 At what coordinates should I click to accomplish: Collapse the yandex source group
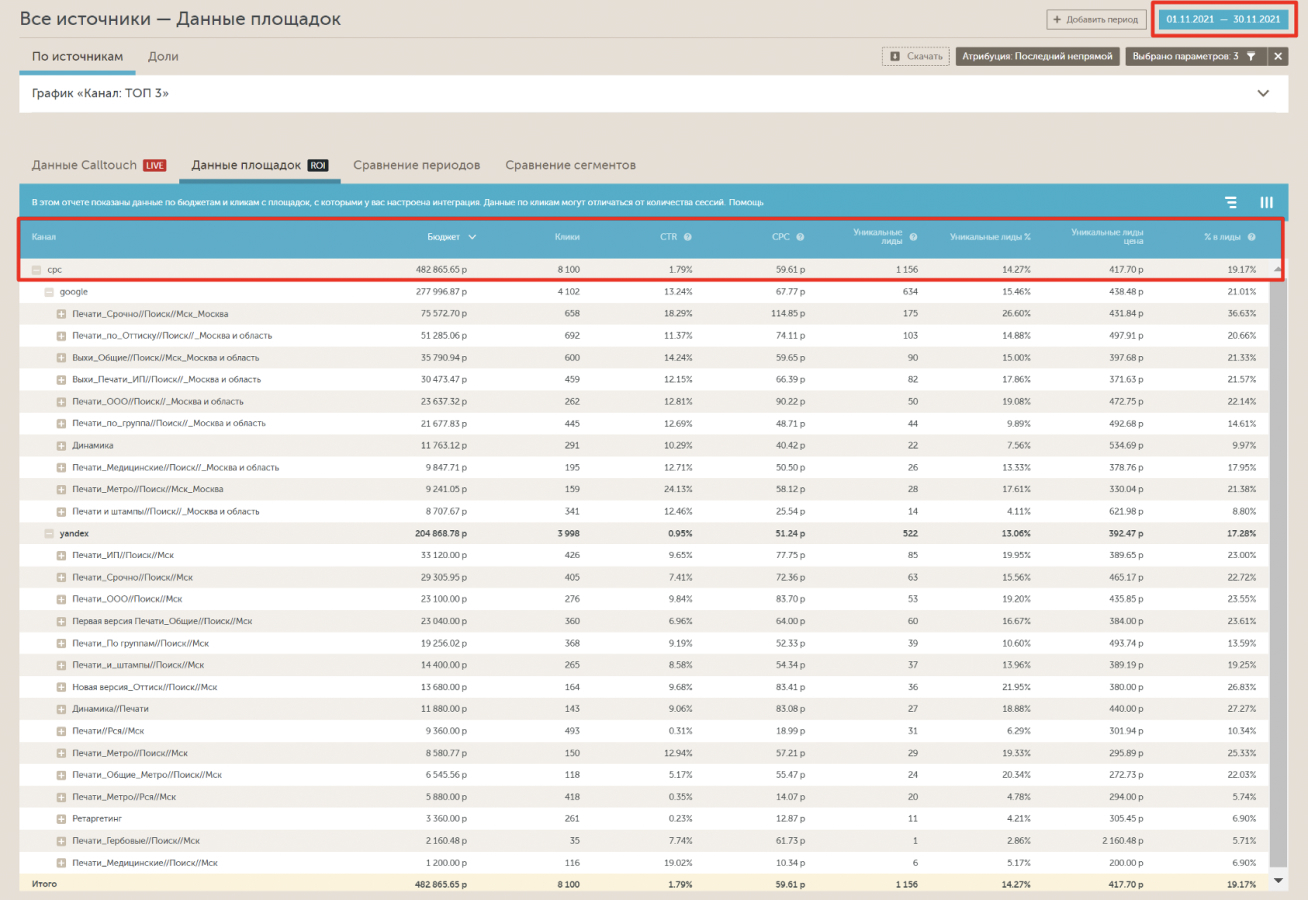49,534
